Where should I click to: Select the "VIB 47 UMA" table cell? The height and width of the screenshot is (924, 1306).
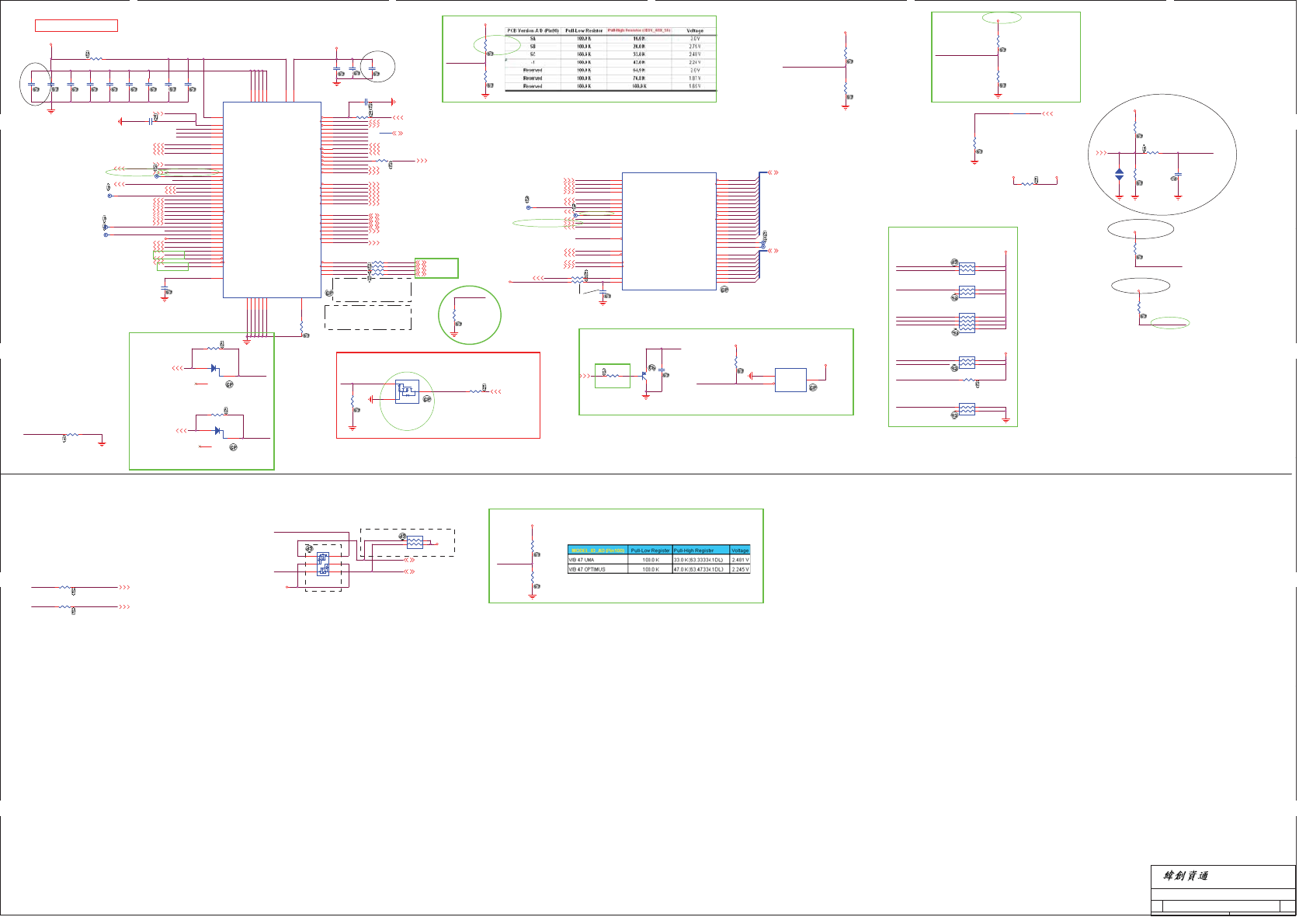coord(598,560)
